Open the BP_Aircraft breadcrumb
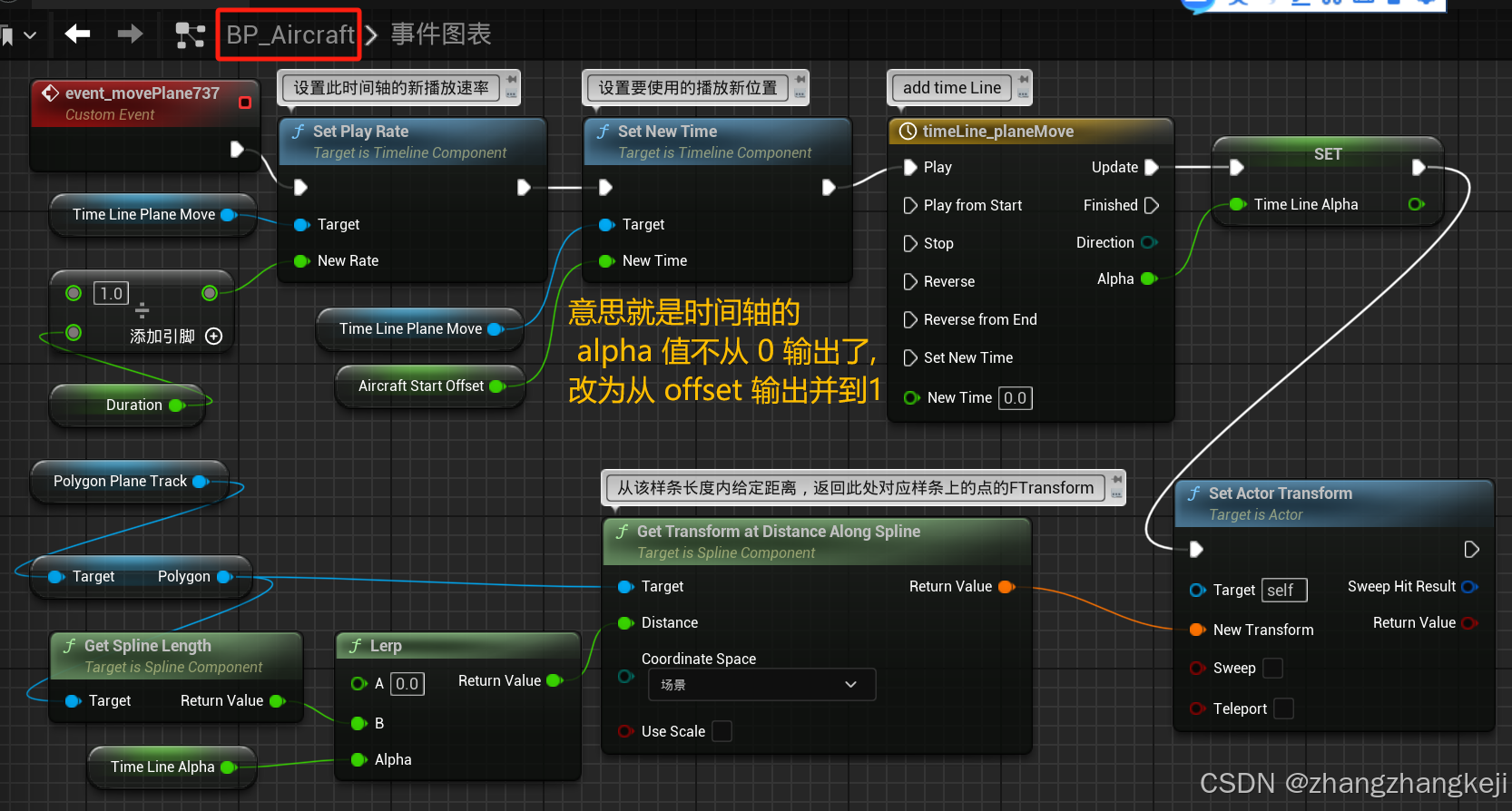 pos(290,34)
